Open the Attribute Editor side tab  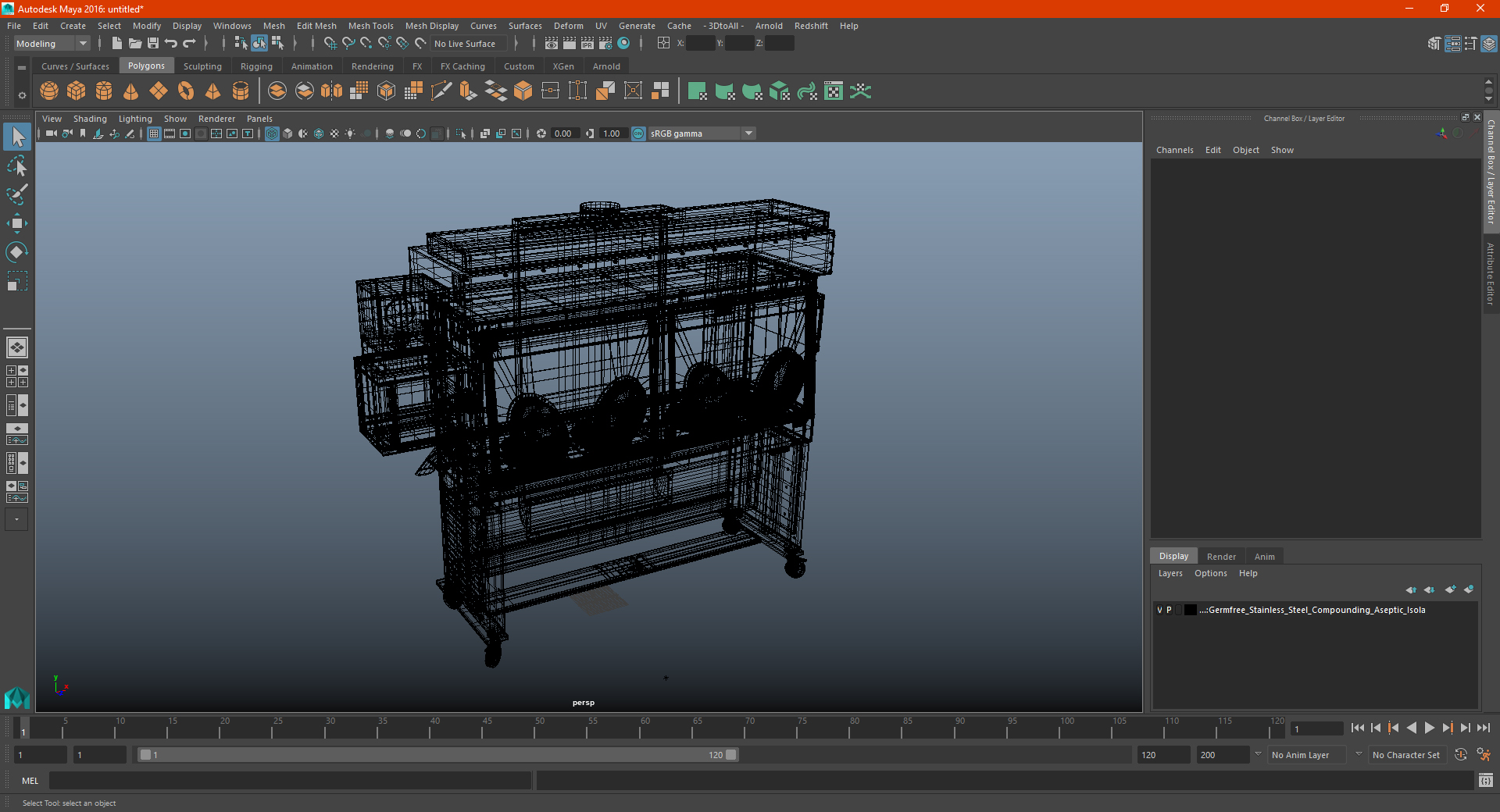pos(1491,273)
